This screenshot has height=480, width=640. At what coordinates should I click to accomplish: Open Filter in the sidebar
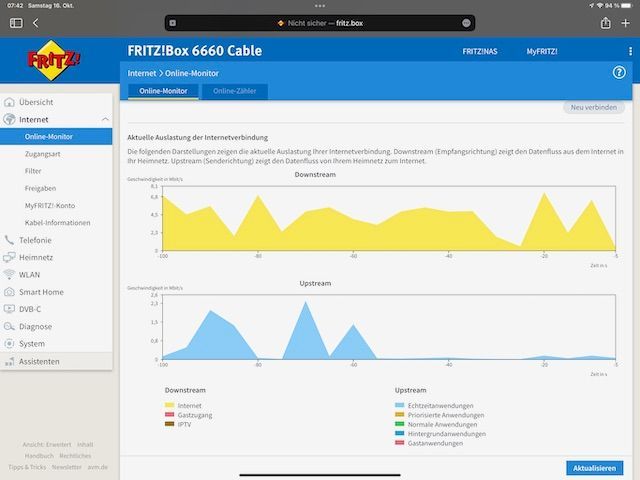click(33, 171)
